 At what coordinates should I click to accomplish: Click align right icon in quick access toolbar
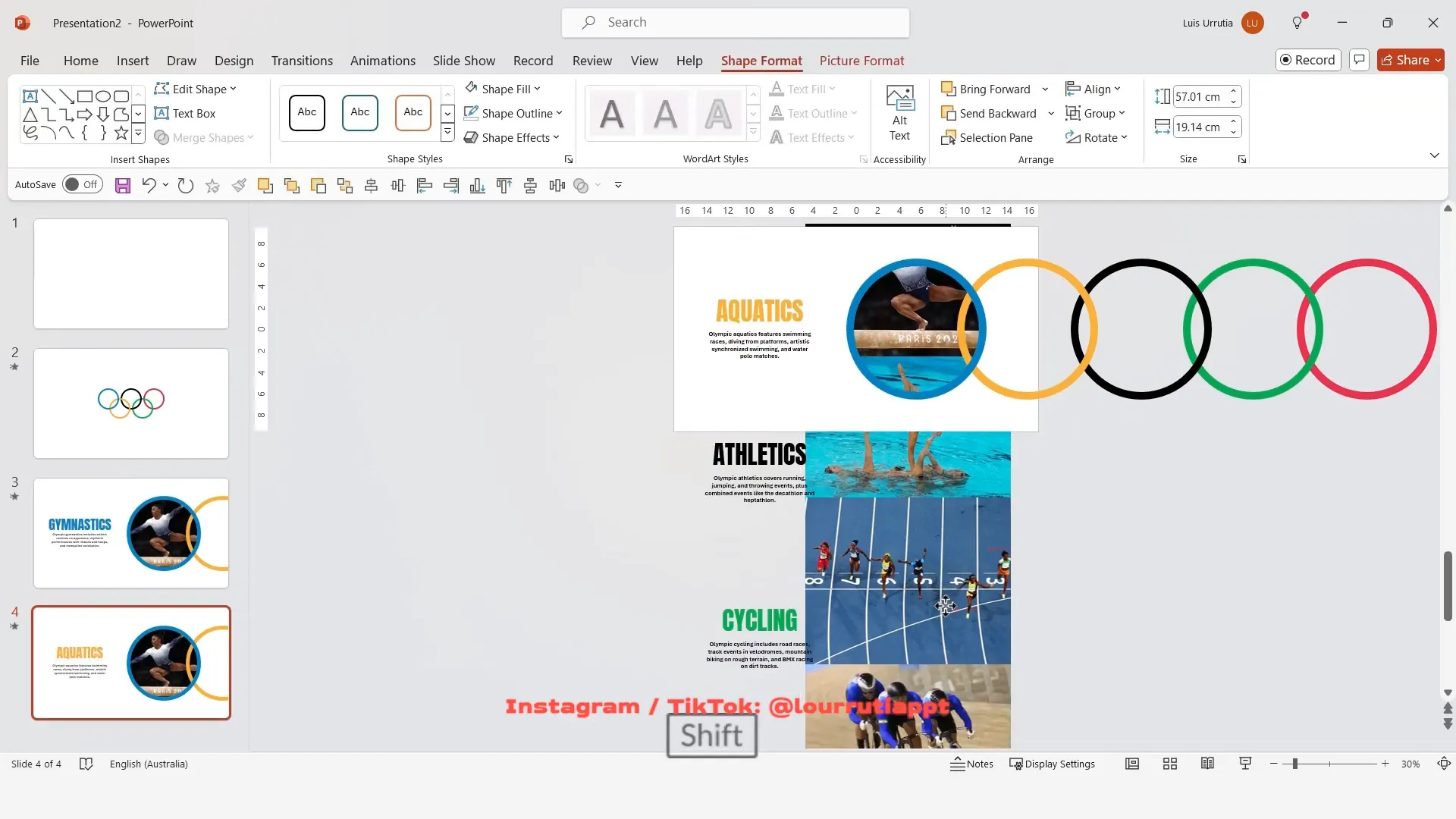click(x=451, y=185)
